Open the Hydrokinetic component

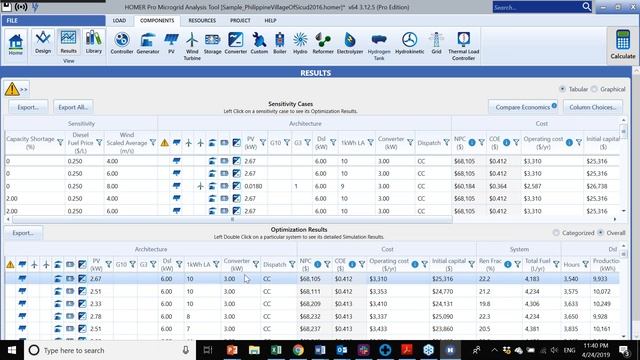(409, 43)
